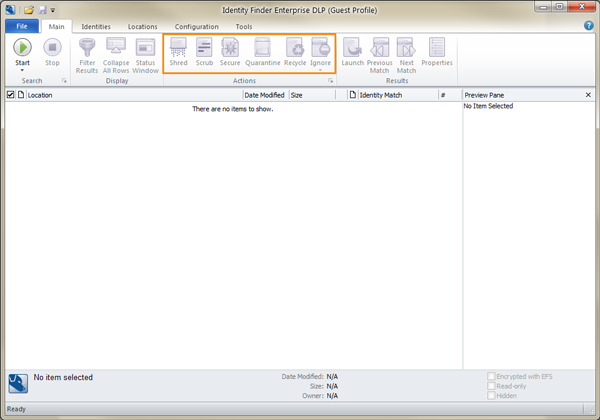This screenshot has height=420, width=600.
Task: Check the Read-only attribute box
Action: coord(491,386)
